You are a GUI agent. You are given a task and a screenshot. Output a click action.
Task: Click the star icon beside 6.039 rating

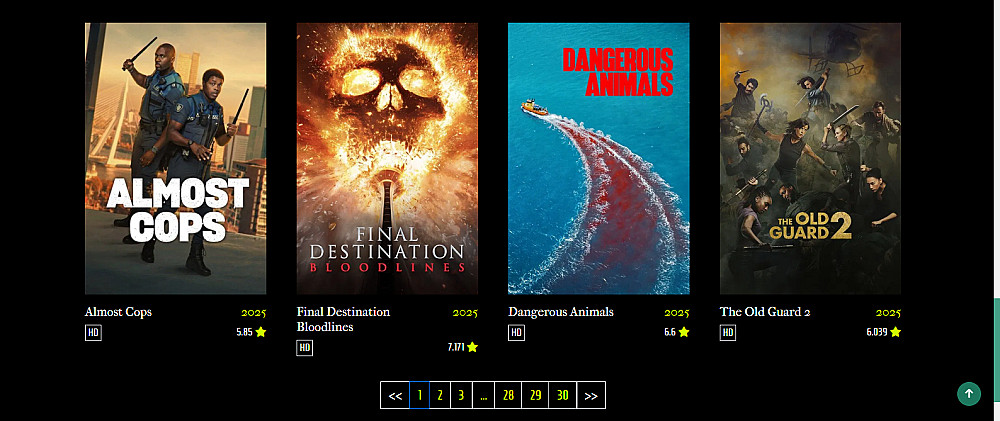click(x=895, y=332)
